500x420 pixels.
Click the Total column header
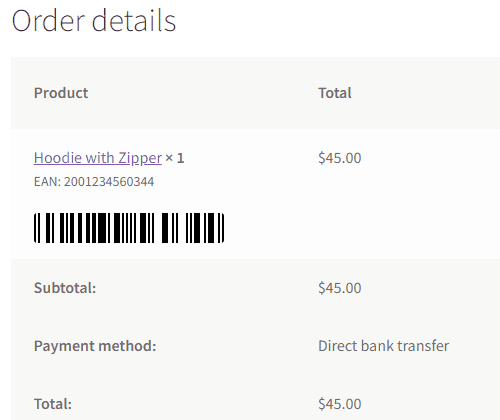pos(335,93)
